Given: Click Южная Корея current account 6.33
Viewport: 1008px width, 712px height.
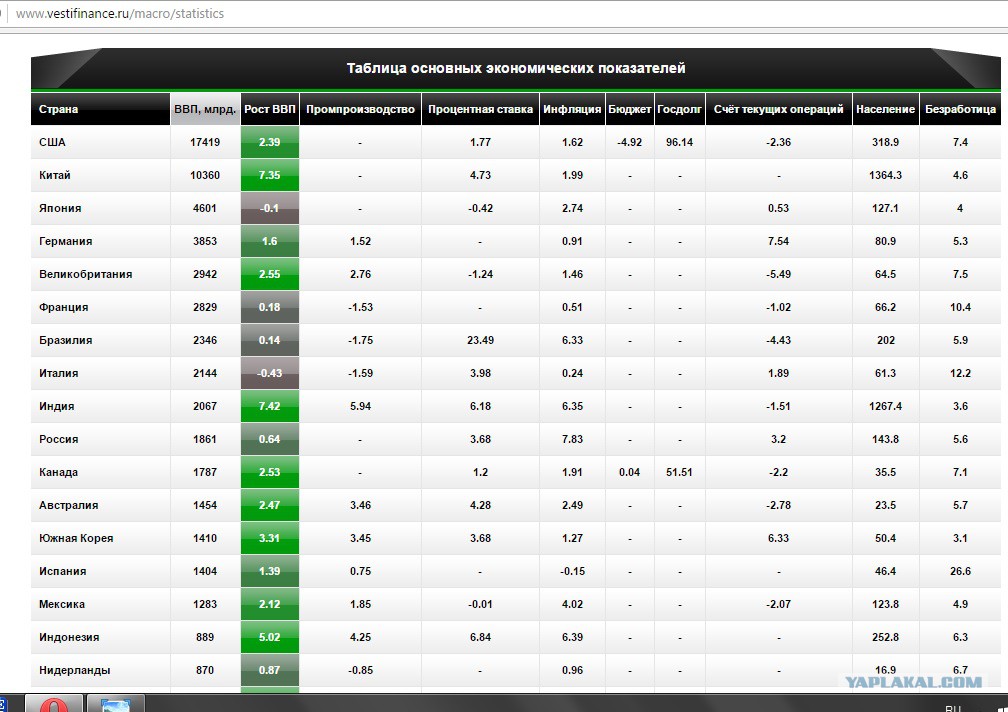Looking at the screenshot, I should [778, 538].
